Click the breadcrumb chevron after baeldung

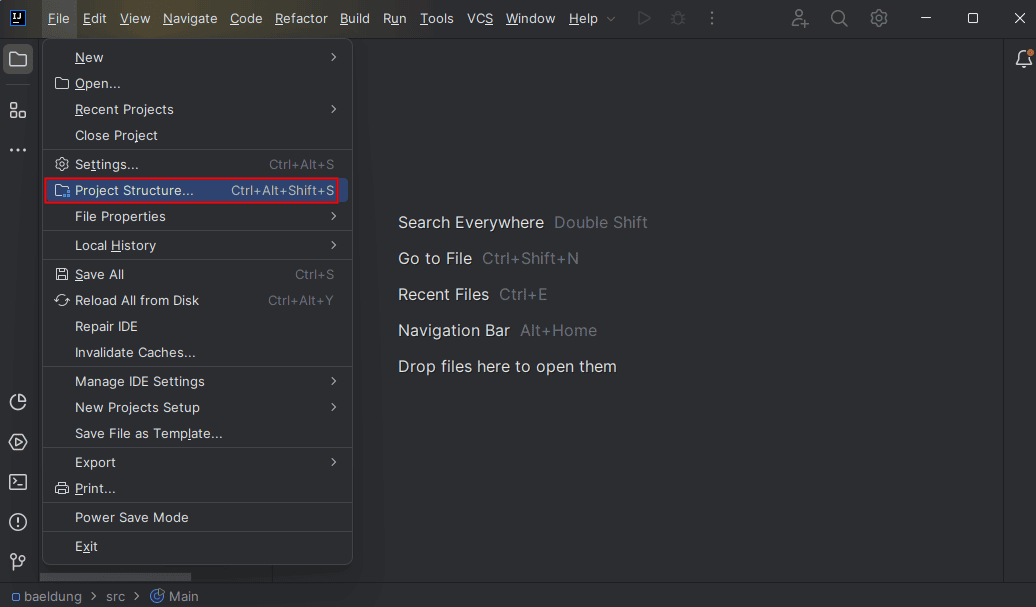94,596
